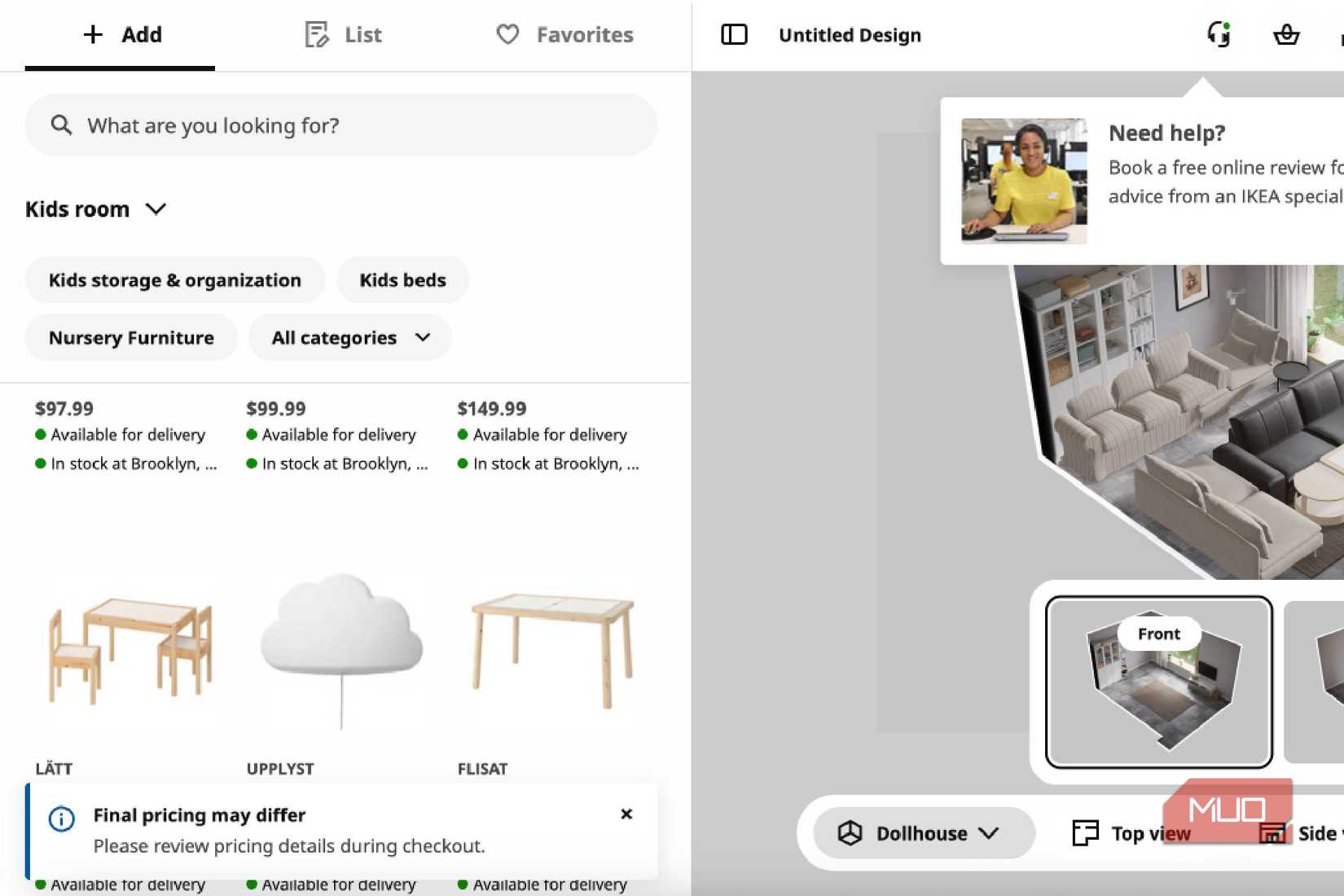Select the UPPLYST cloud lamp image

[341, 649]
